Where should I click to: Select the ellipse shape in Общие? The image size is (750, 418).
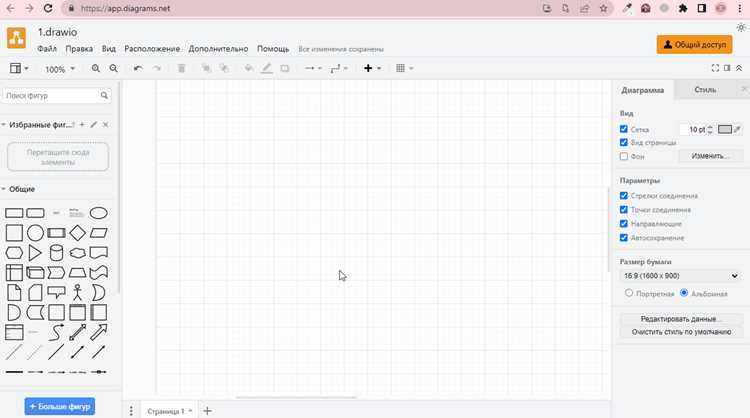tap(99, 213)
